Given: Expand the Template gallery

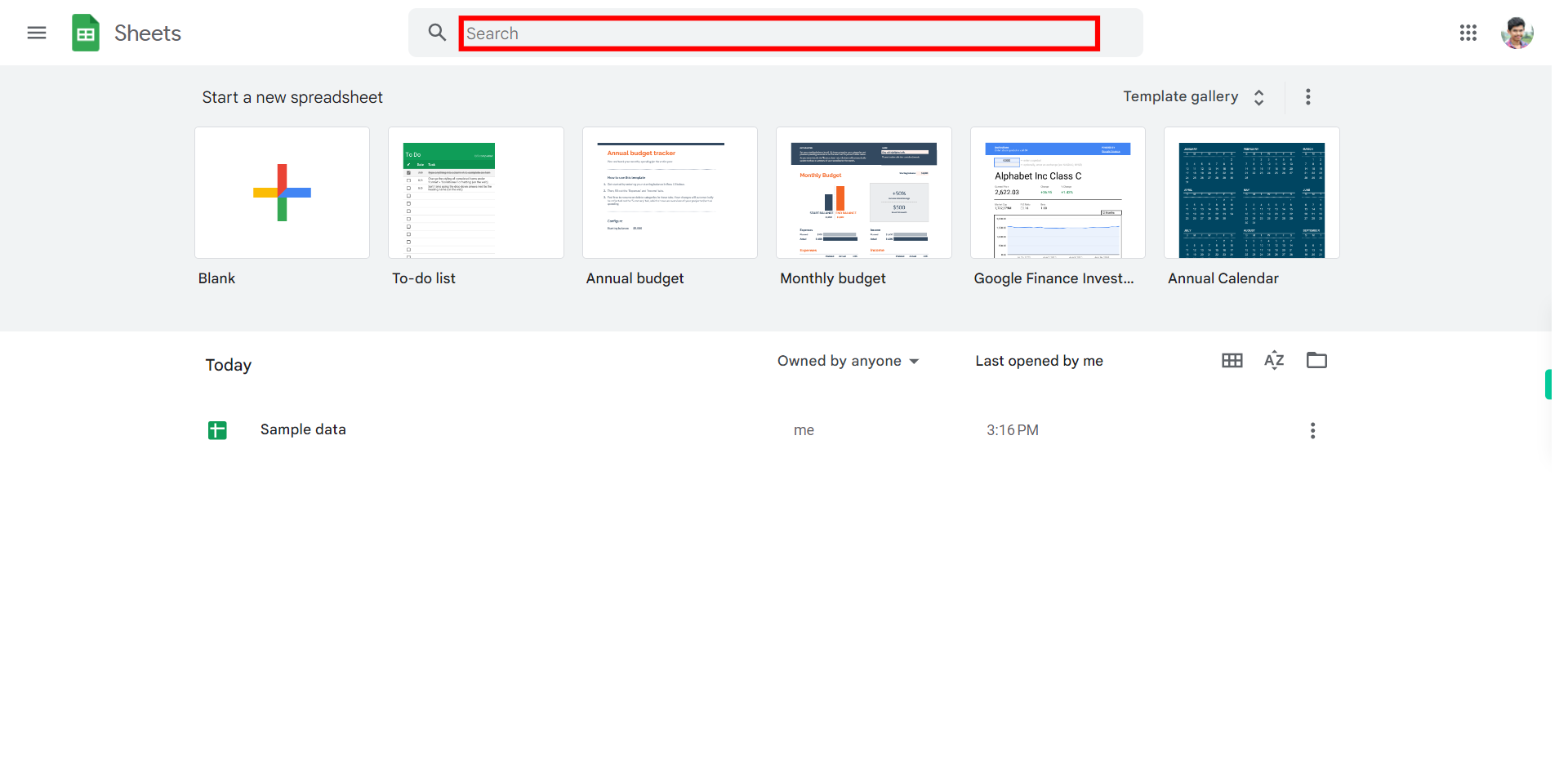Looking at the screenshot, I should coord(1194,97).
